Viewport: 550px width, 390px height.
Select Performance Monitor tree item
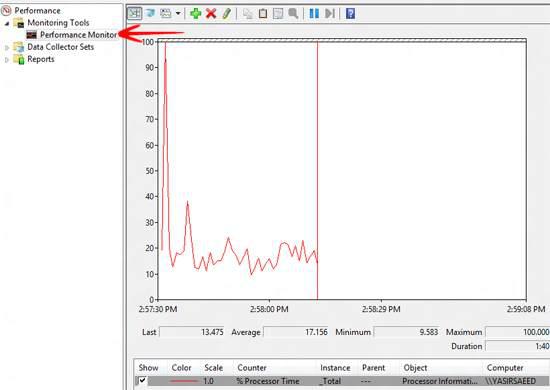pos(78,35)
